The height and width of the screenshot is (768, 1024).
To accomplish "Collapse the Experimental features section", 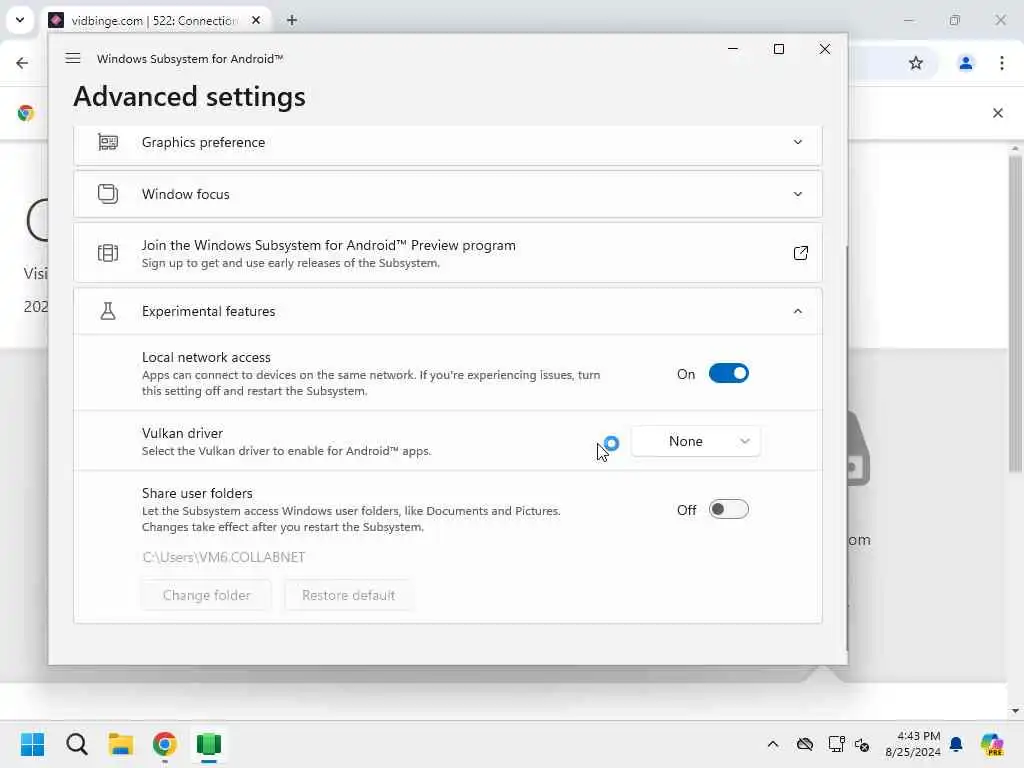I will 797,311.
